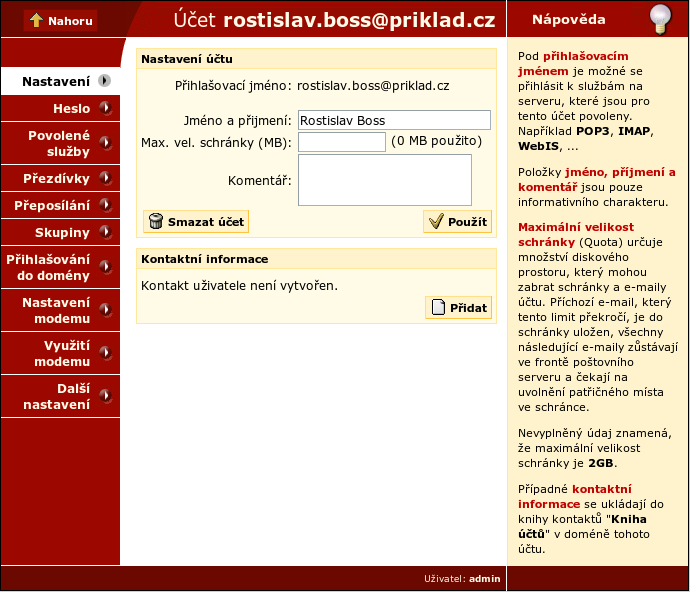The image size is (690, 592).
Task: Click the blank page icon on Přidat
Action: pyautogui.click(x=438, y=307)
